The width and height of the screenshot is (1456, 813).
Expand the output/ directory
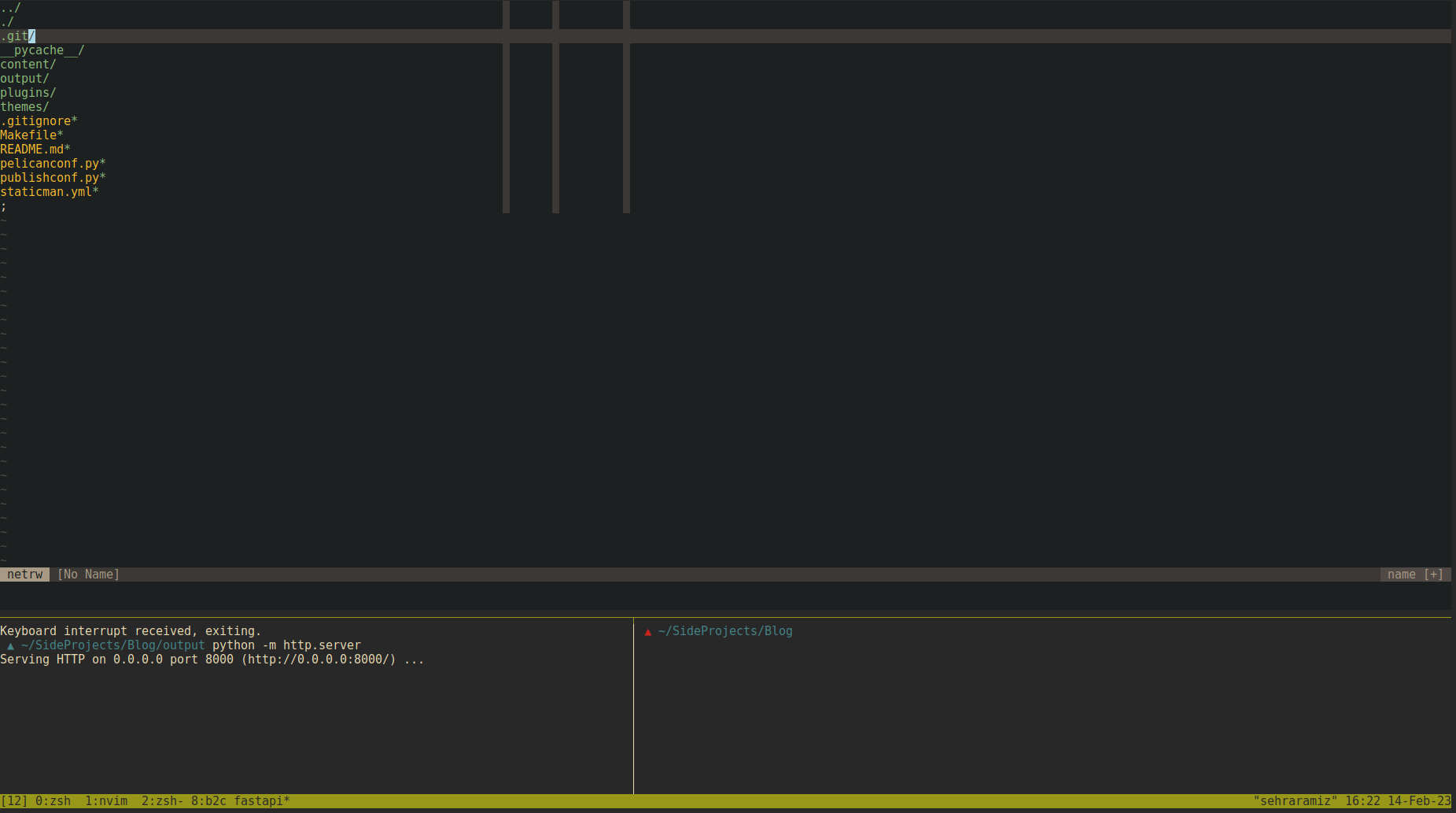click(x=24, y=79)
